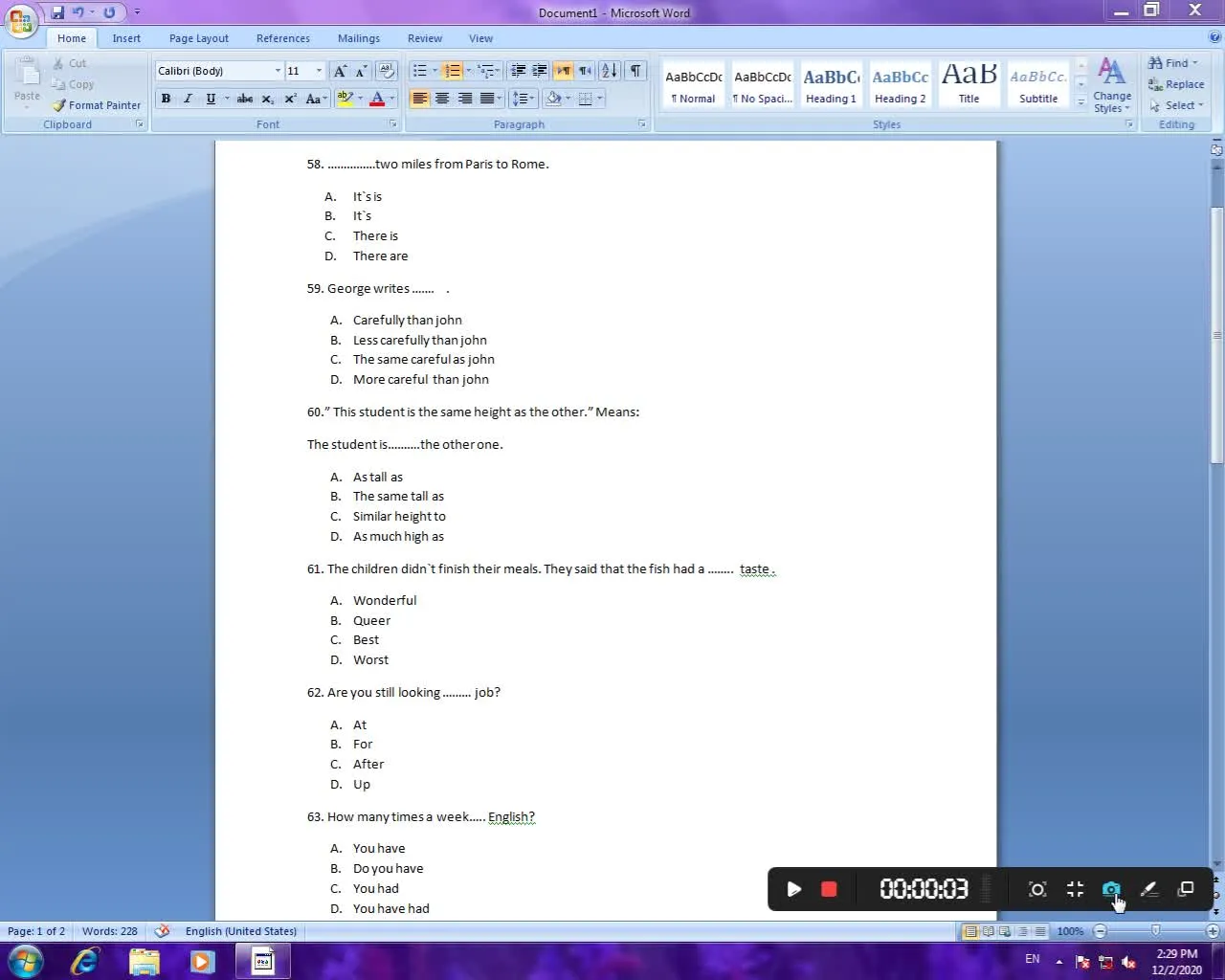The image size is (1225, 980).
Task: Click the Grow Font icon
Action: 339,71
